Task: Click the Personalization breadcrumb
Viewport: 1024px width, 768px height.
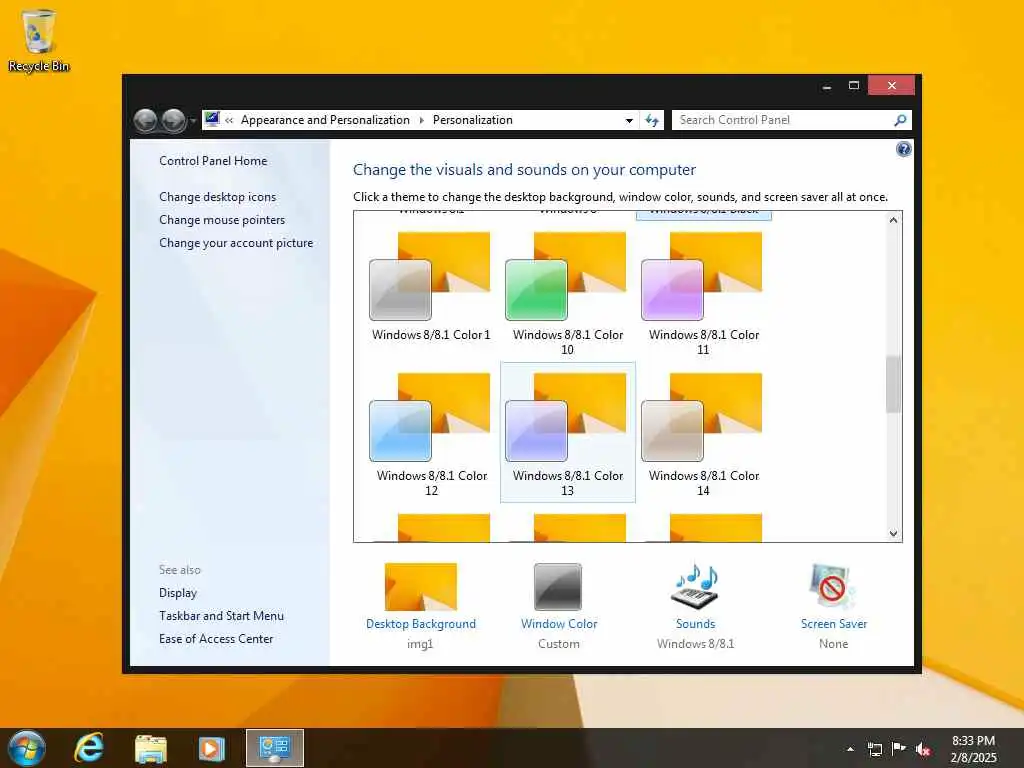Action: pyautogui.click(x=473, y=120)
